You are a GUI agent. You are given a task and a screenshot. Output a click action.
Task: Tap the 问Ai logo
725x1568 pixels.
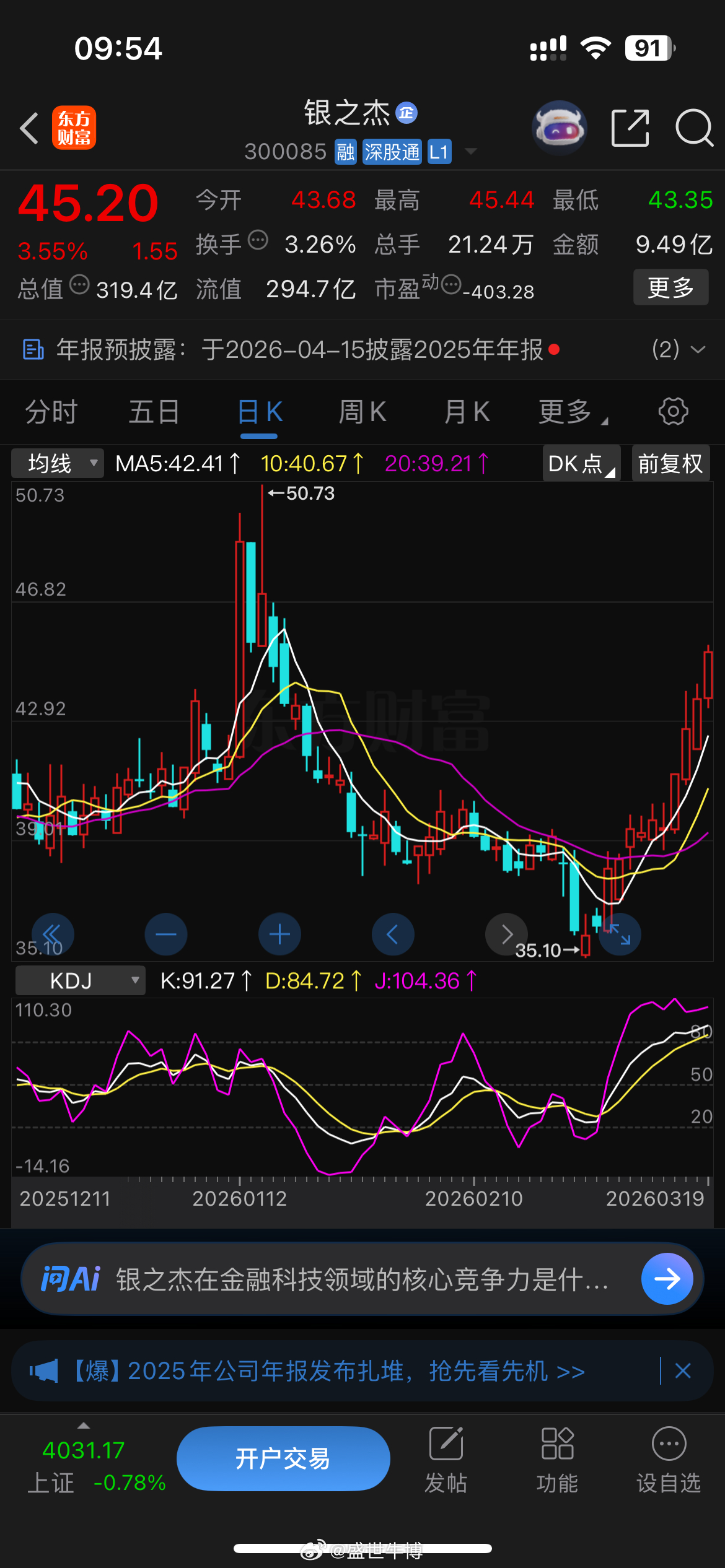point(70,1279)
